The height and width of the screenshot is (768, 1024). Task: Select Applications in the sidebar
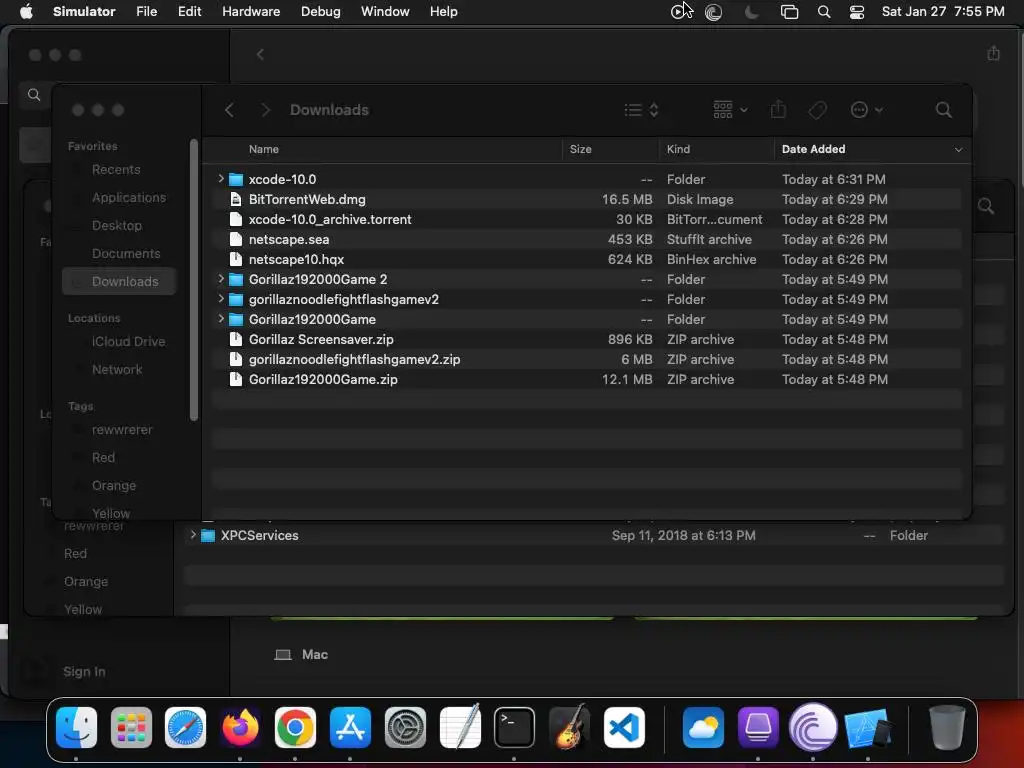[129, 198]
